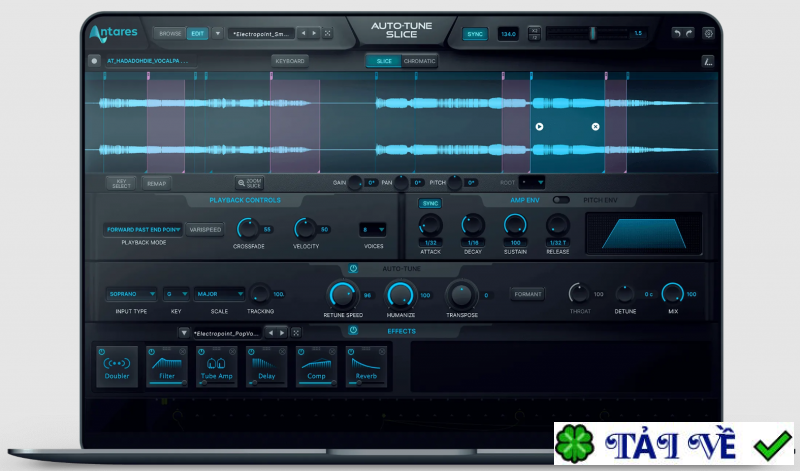Screen dimensions: 800x471
Task: Randomize the effects preset with dice icon
Action: pyautogui.click(x=296, y=333)
